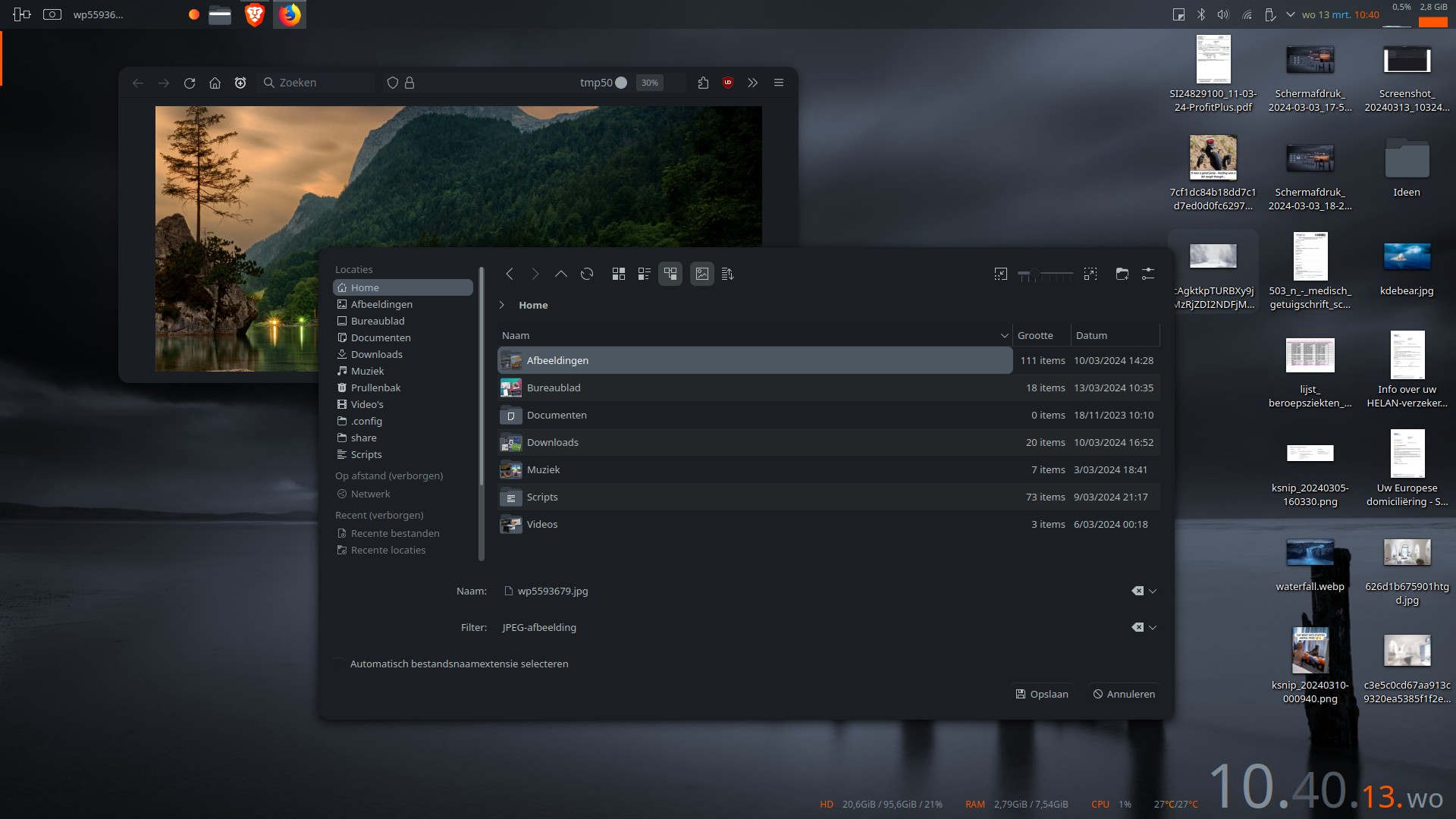
Task: Sort by the Naam column header
Action: pyautogui.click(x=755, y=335)
